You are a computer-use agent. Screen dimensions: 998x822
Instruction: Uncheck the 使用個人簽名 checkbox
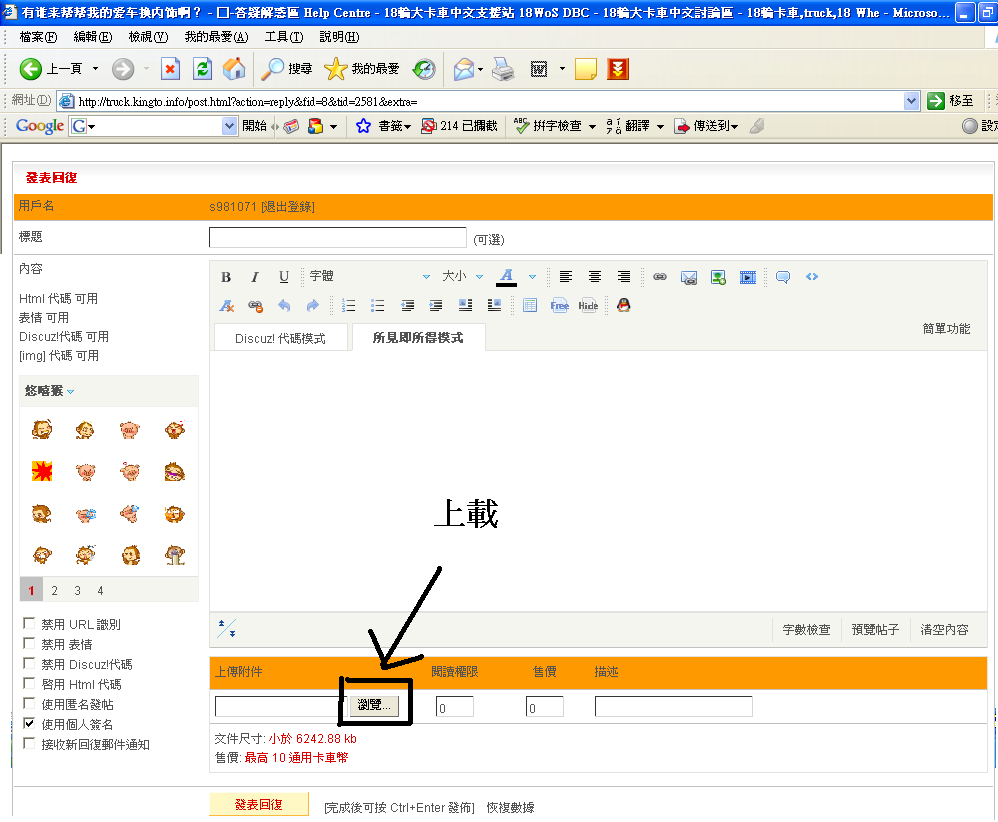[30, 724]
